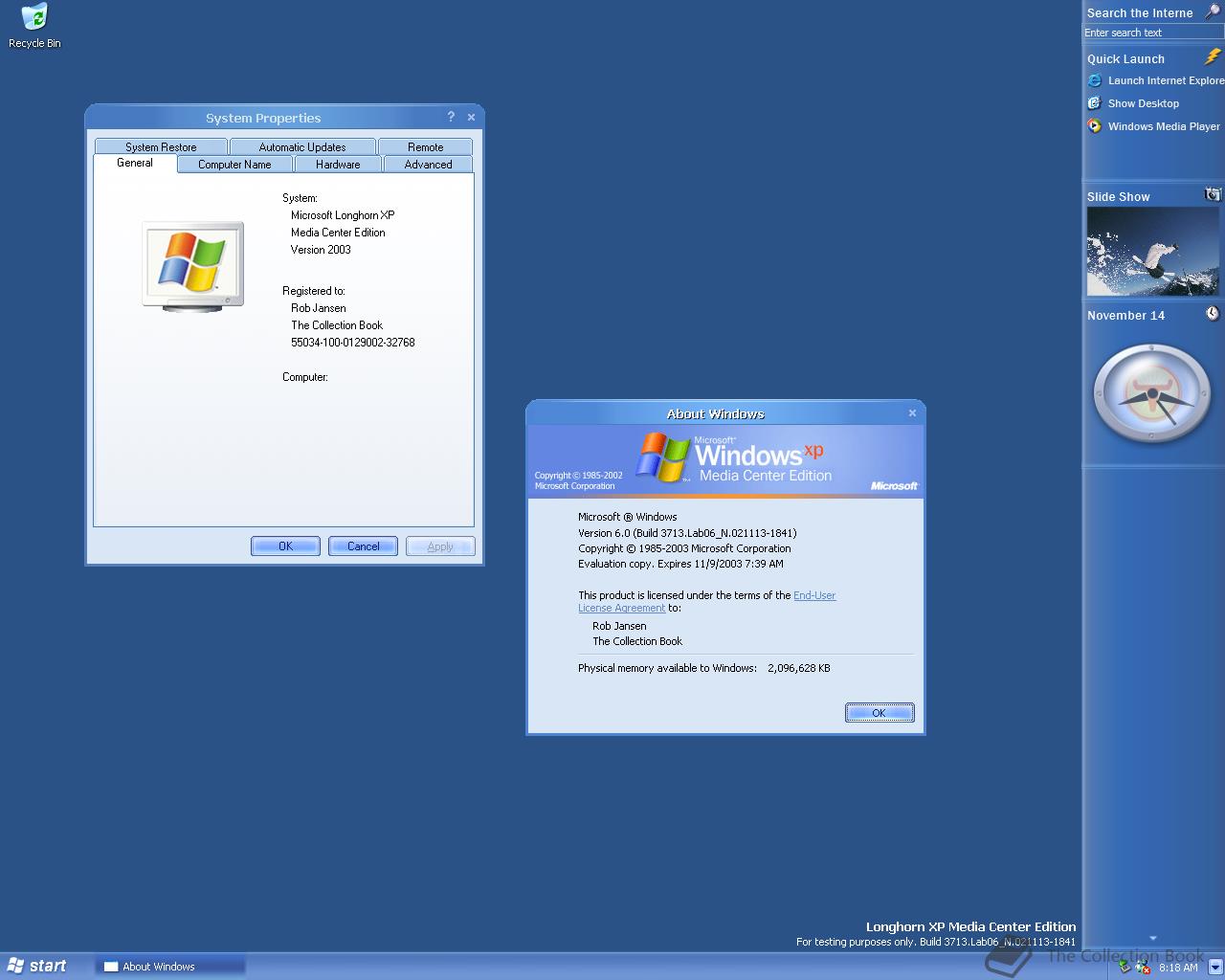1225x980 pixels.
Task: Click the analog clock face in sidebar
Action: coord(1152,393)
